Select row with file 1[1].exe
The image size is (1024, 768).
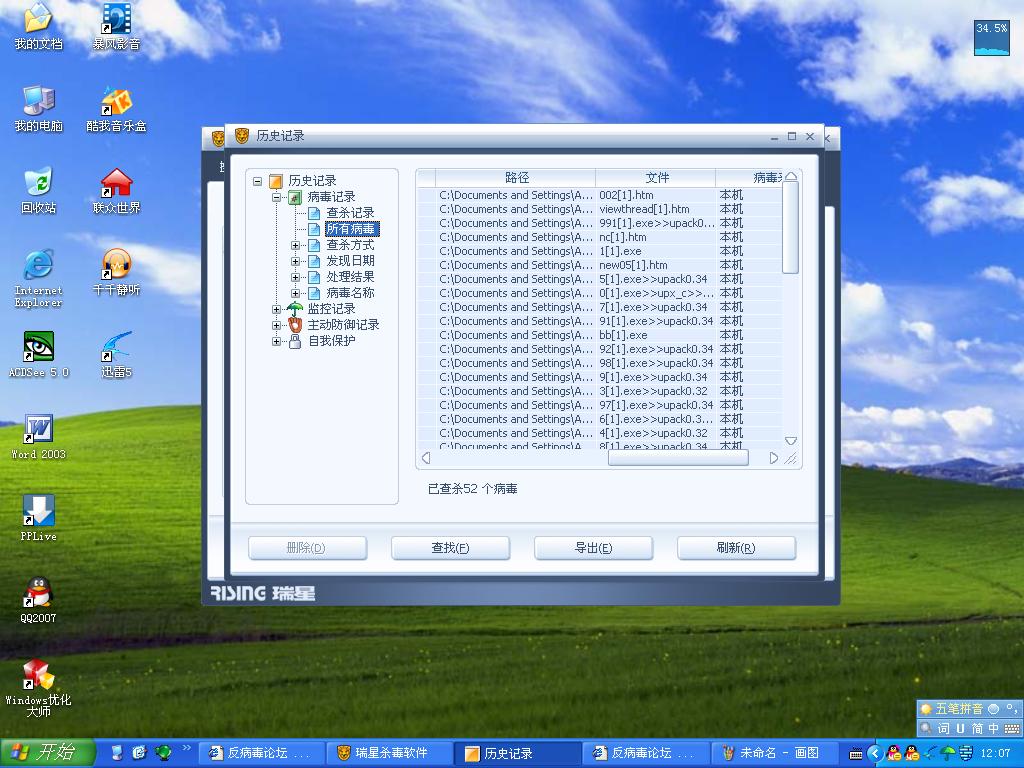[600, 251]
